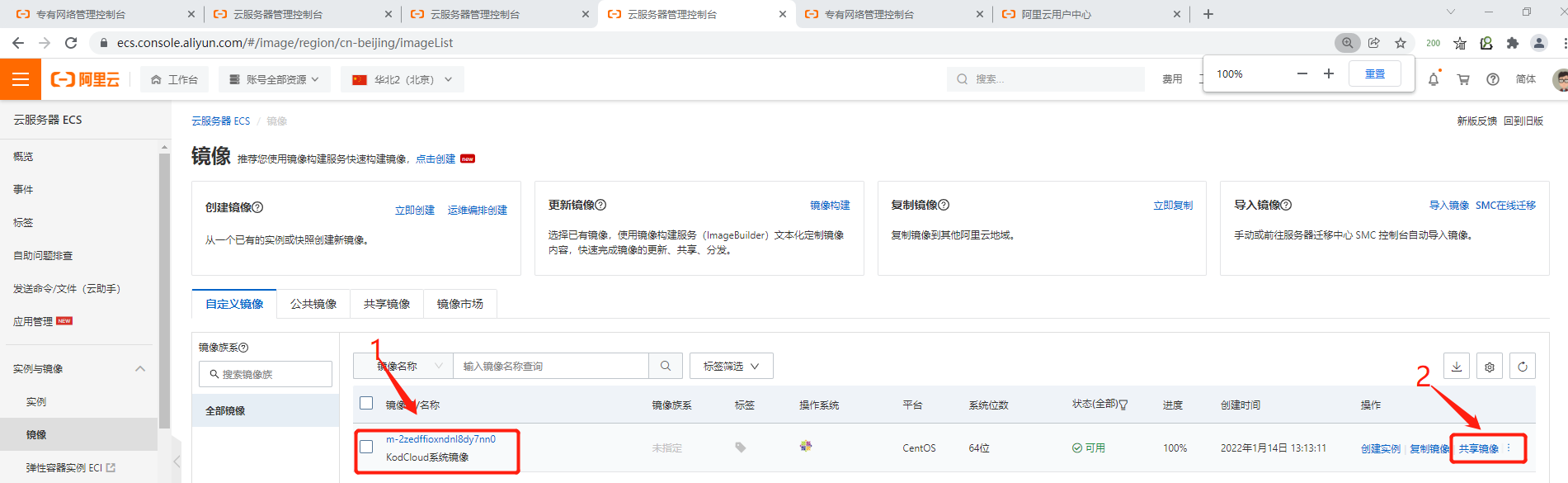The image size is (1568, 483).
Task: Switch to the 阿里云用户中心 tab
Action: pyautogui.click(x=1090, y=14)
